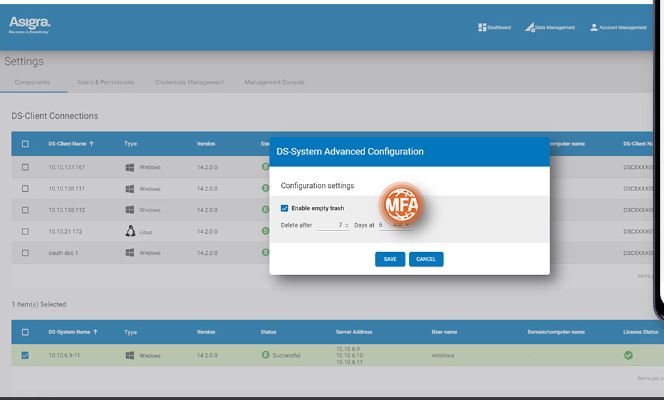Image resolution: width=664 pixels, height=400 pixels.
Task: Uncheck the 10.10.6.9-11 DS-System row checkbox
Action: (x=25, y=355)
